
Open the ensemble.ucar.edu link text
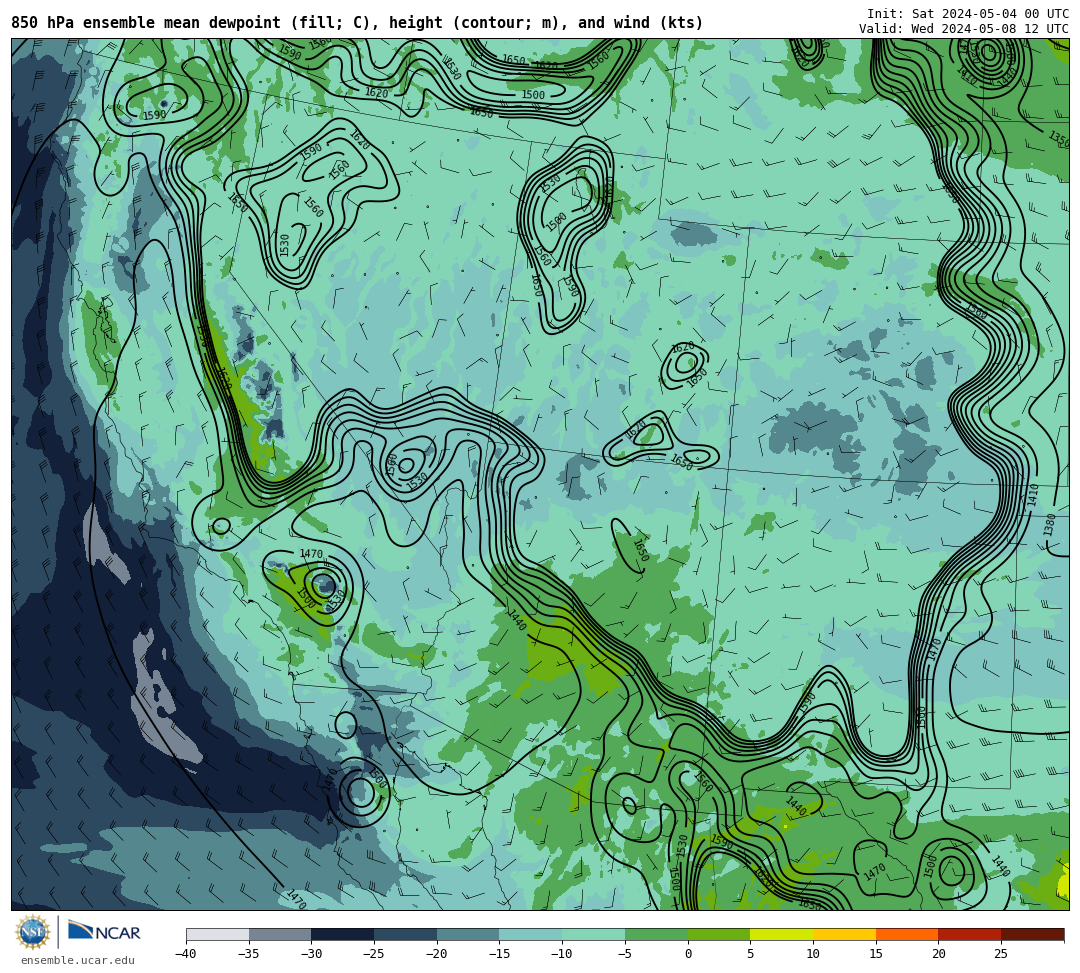[x=78, y=960]
